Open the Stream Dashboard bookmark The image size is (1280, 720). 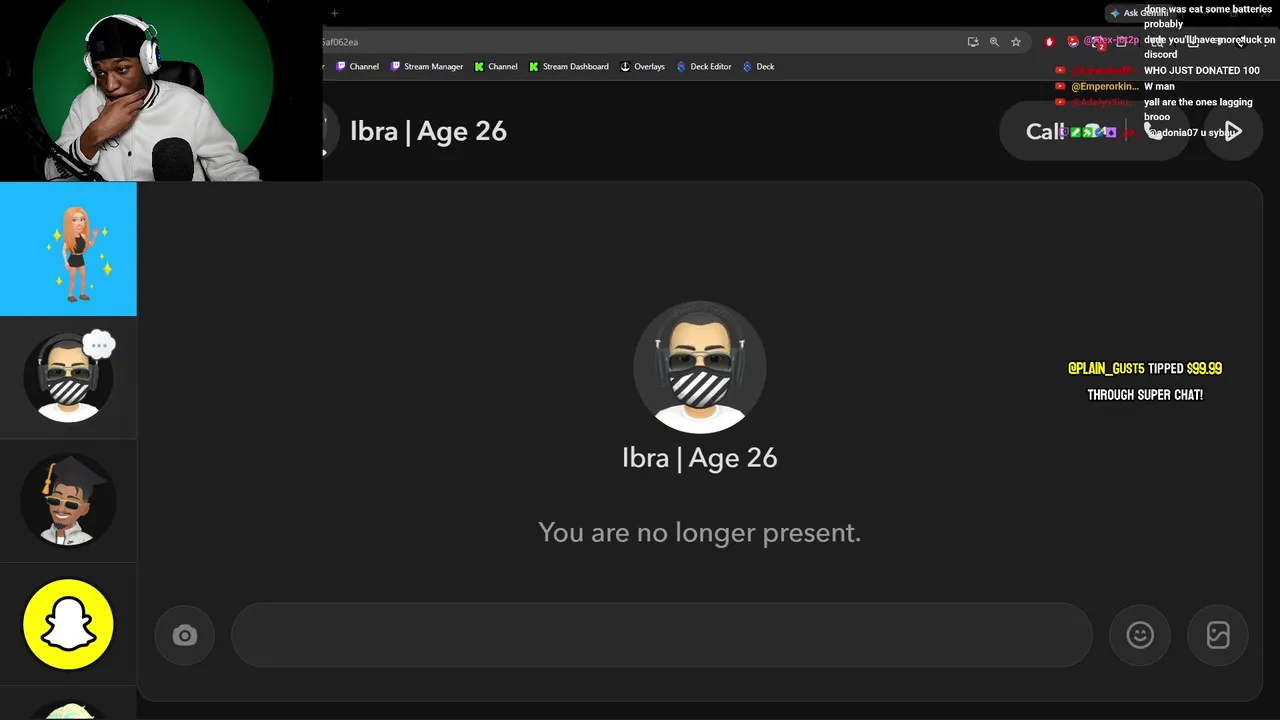point(568,67)
